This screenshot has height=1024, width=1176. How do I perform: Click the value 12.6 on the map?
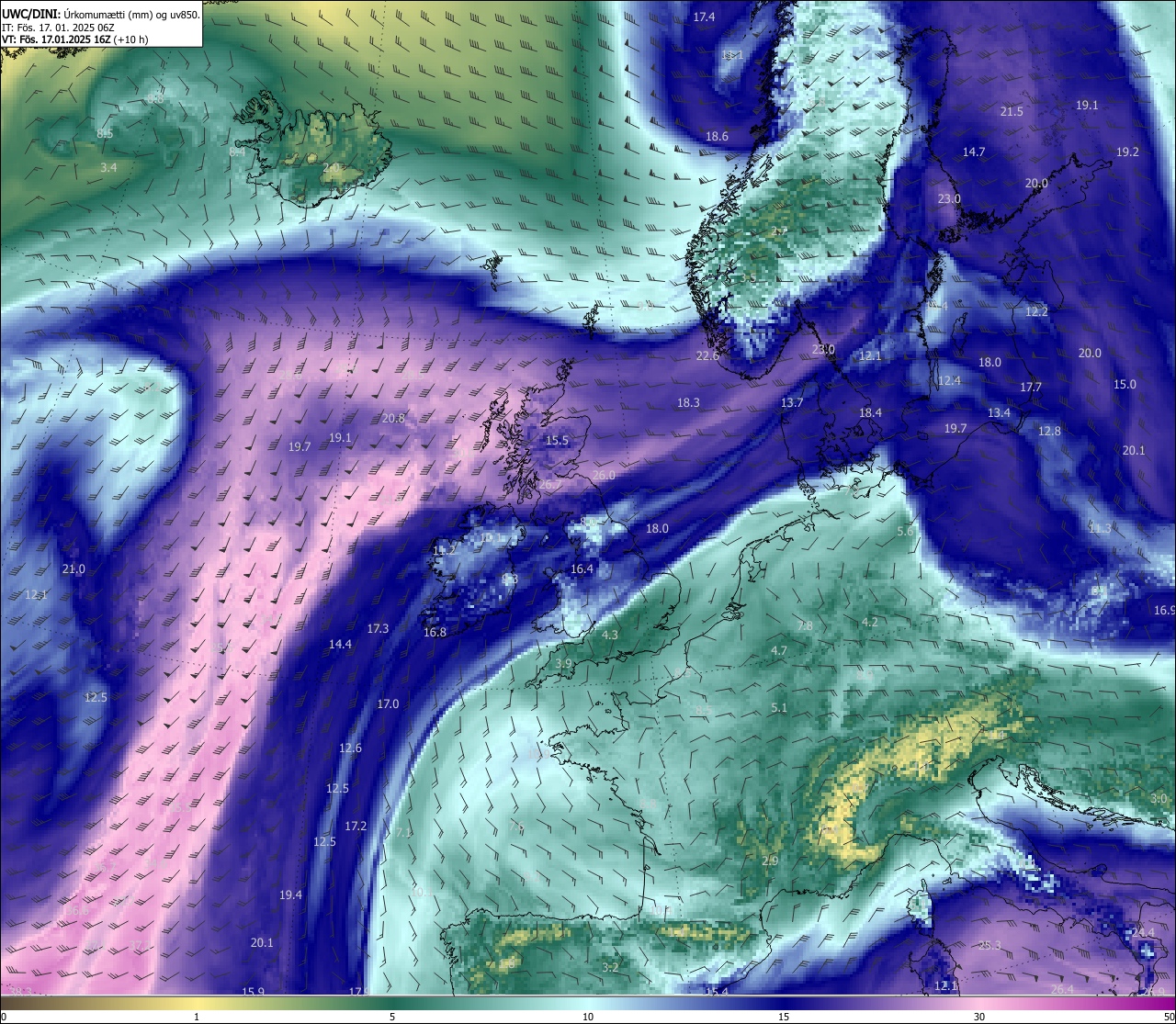coord(350,748)
